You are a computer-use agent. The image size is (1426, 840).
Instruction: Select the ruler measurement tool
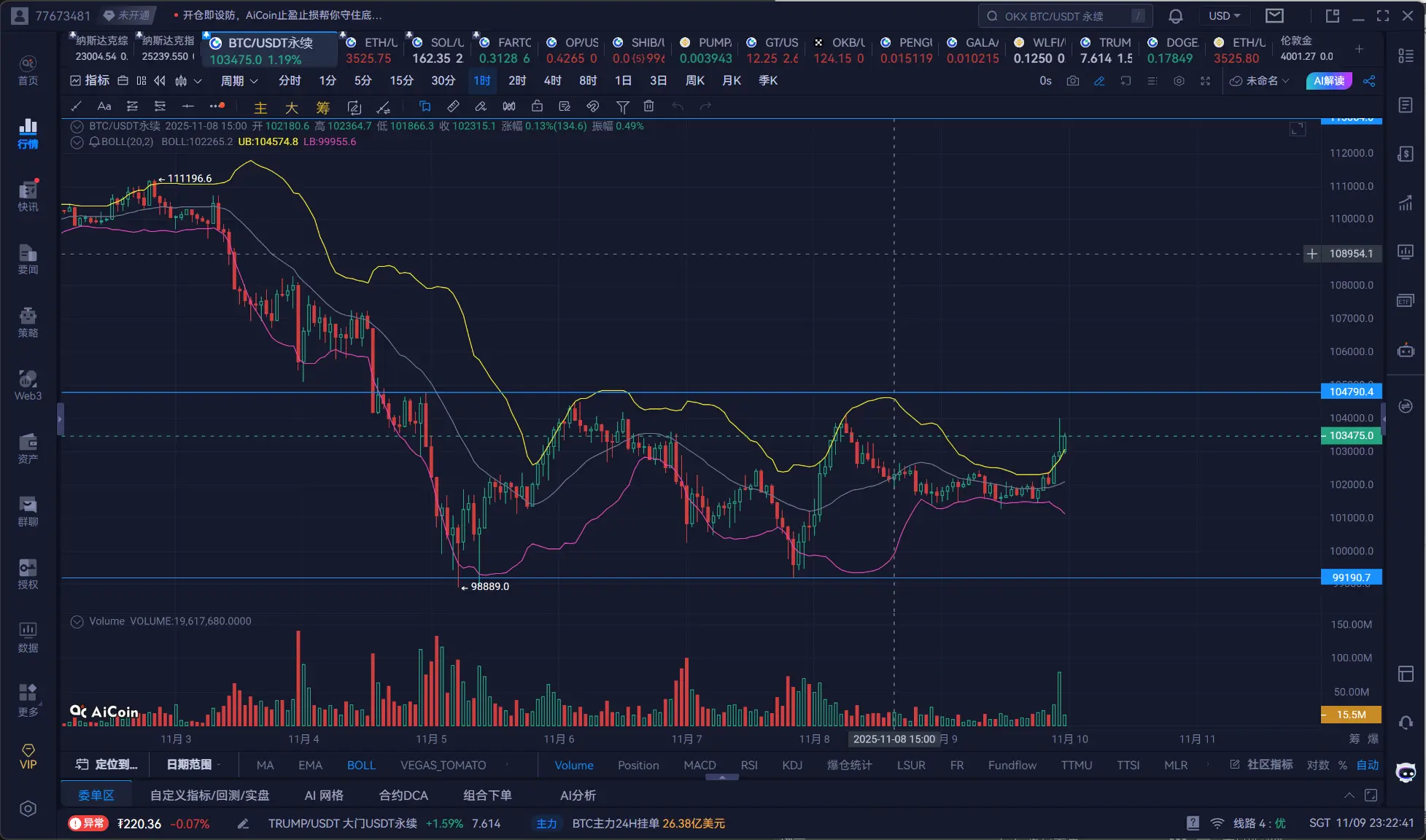pyautogui.click(x=453, y=106)
